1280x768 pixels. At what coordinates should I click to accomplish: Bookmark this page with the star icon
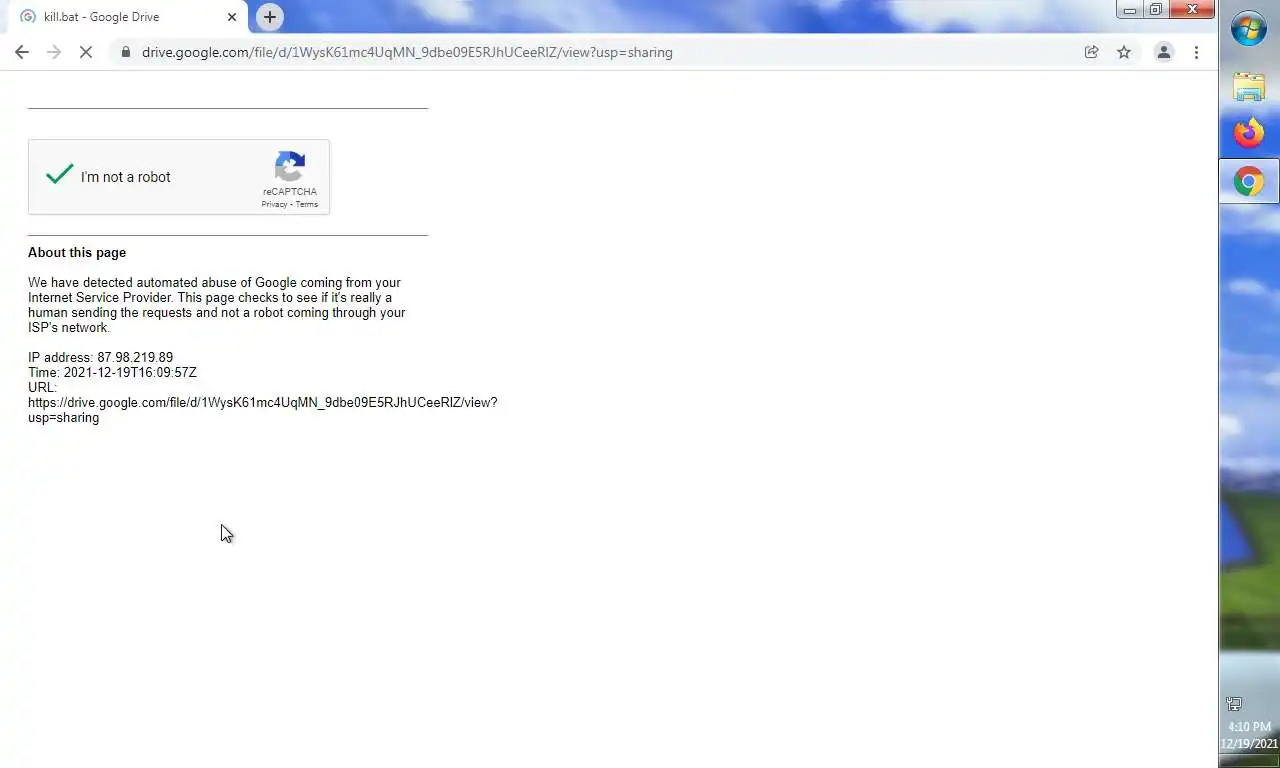click(1124, 52)
